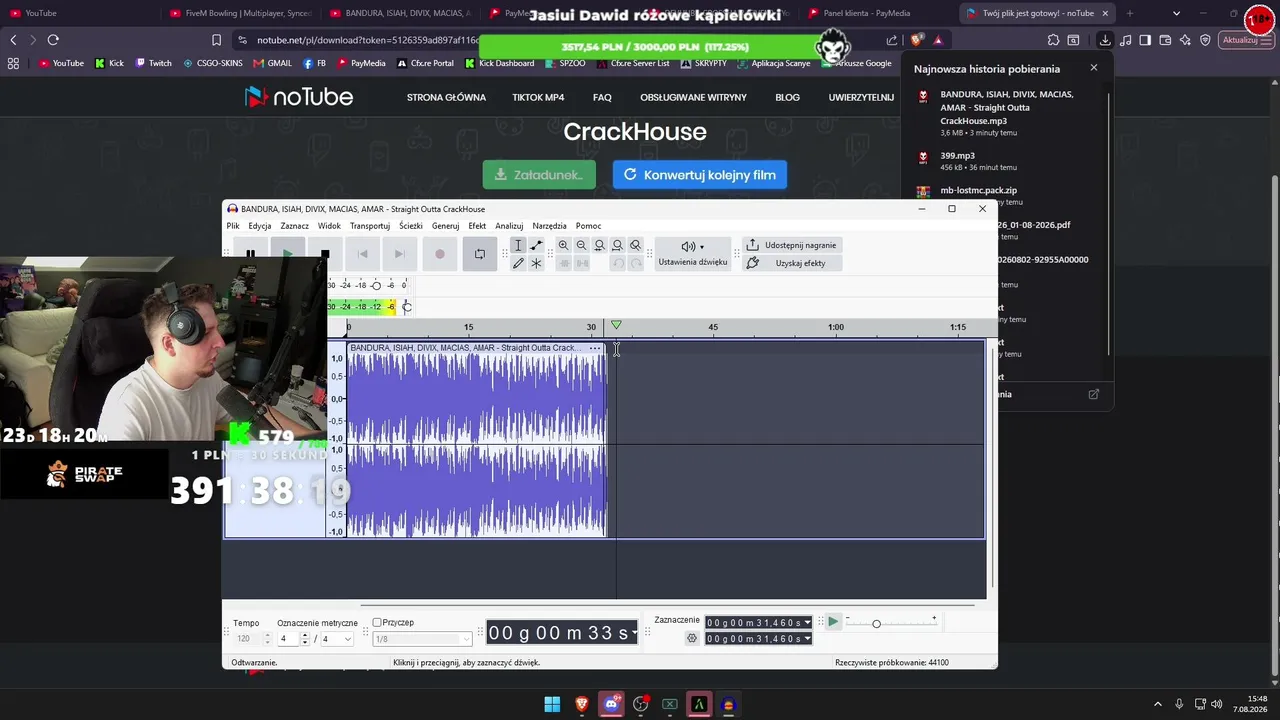This screenshot has width=1280, height=720.
Task: Adjust the playback speed slider
Action: click(x=876, y=624)
